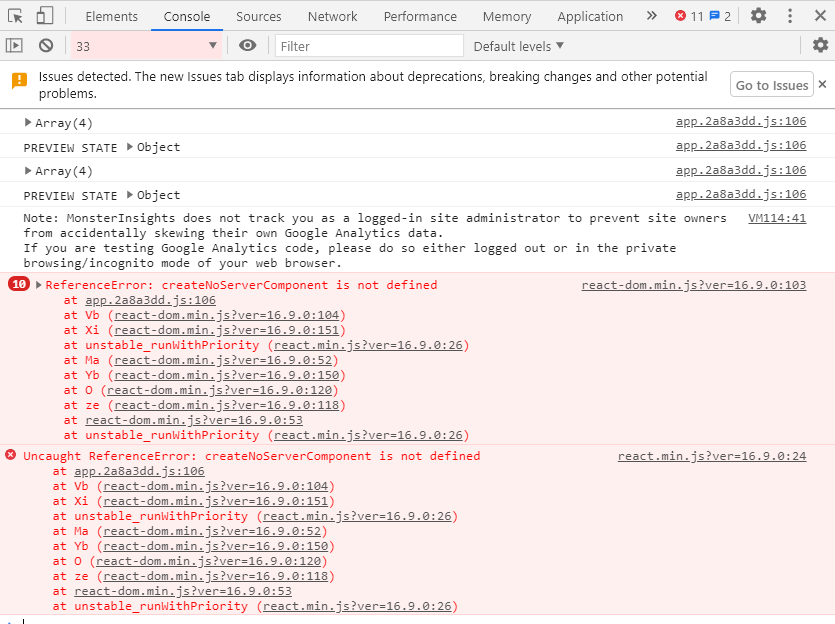The height and width of the screenshot is (624, 835).
Task: Show the console sidebar icon
Action: click(x=15, y=46)
